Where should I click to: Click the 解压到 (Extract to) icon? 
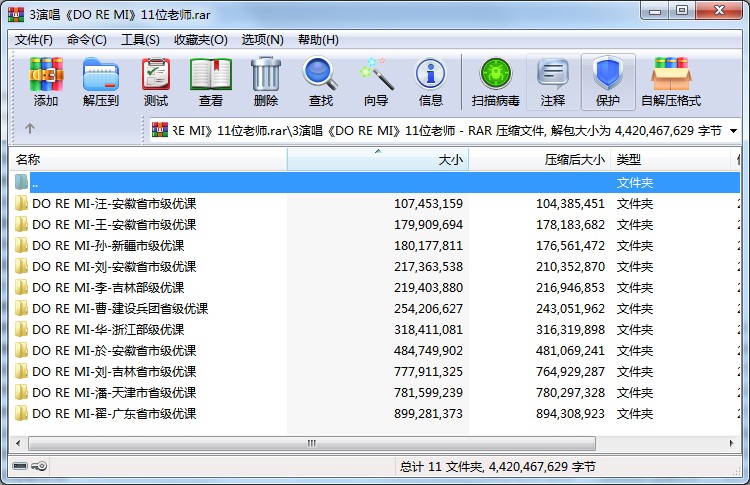tap(101, 74)
